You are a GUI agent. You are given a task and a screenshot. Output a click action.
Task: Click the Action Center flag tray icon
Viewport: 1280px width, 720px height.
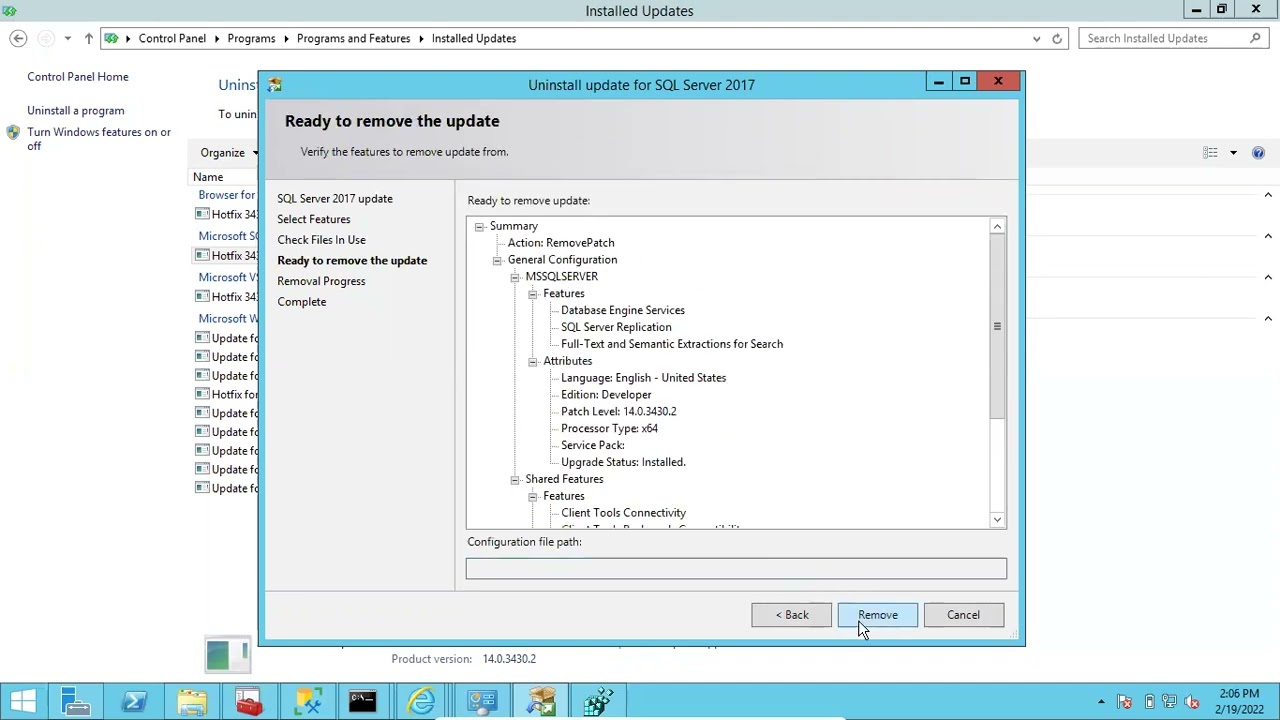(1125, 702)
